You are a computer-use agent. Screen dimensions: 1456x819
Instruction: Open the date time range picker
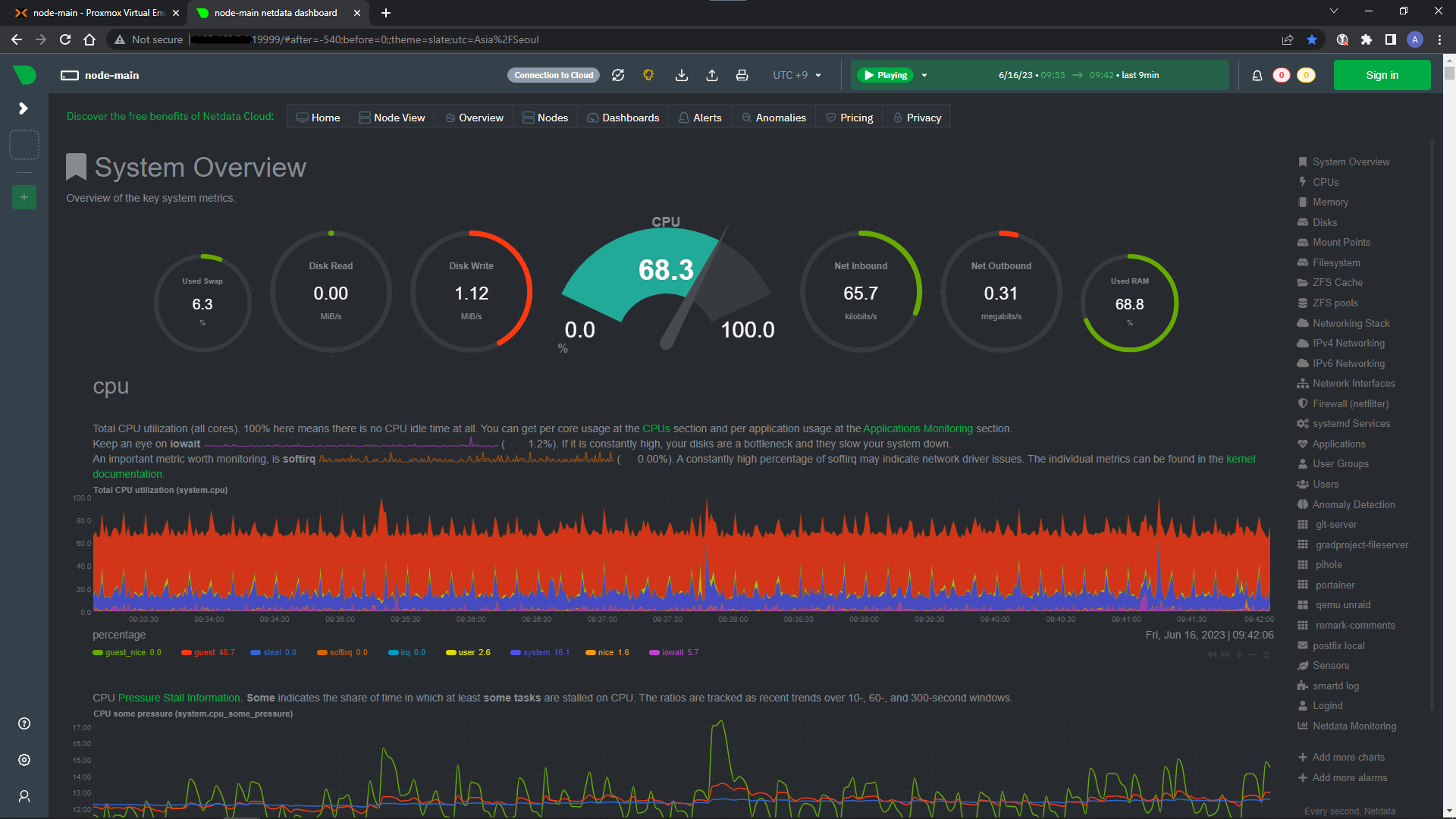pyautogui.click(x=1078, y=75)
